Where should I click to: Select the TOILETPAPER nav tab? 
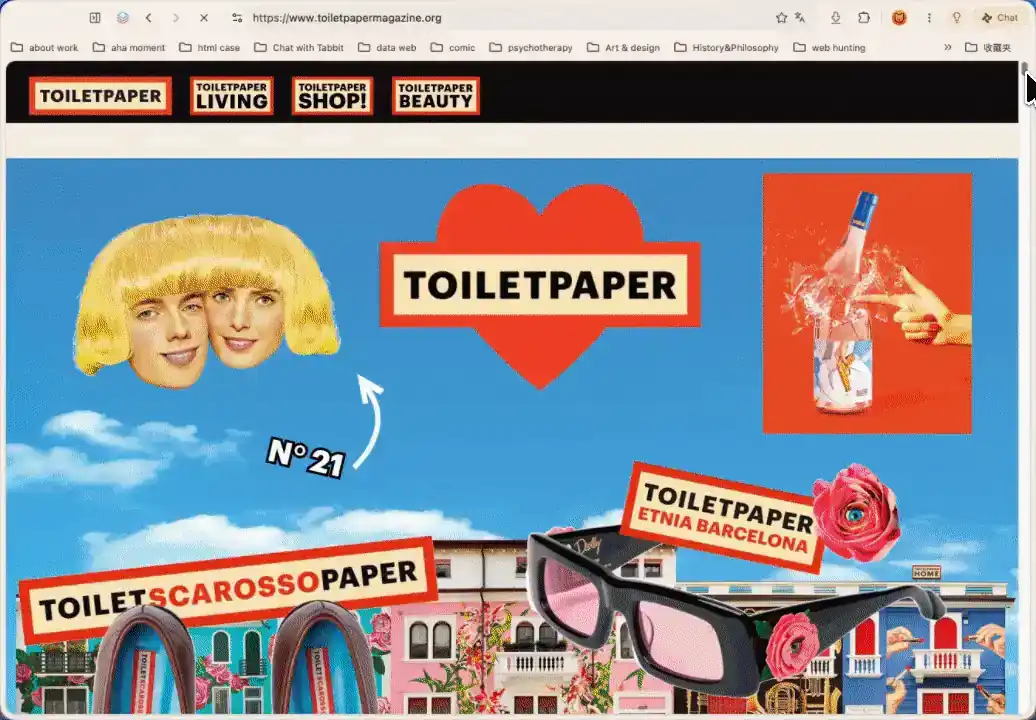pos(100,96)
